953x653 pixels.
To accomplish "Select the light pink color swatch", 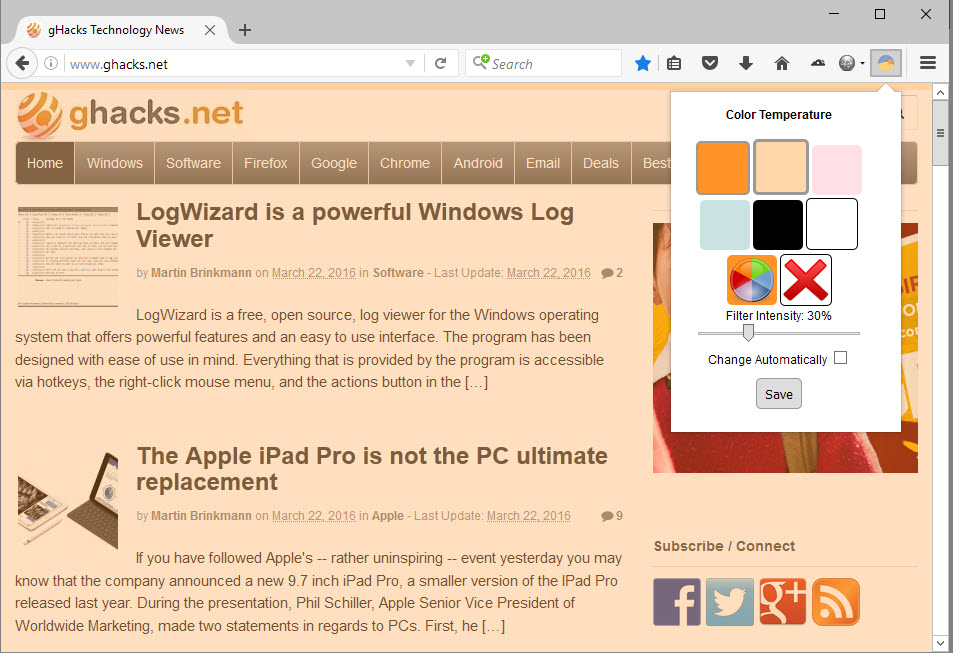I will tap(837, 169).
